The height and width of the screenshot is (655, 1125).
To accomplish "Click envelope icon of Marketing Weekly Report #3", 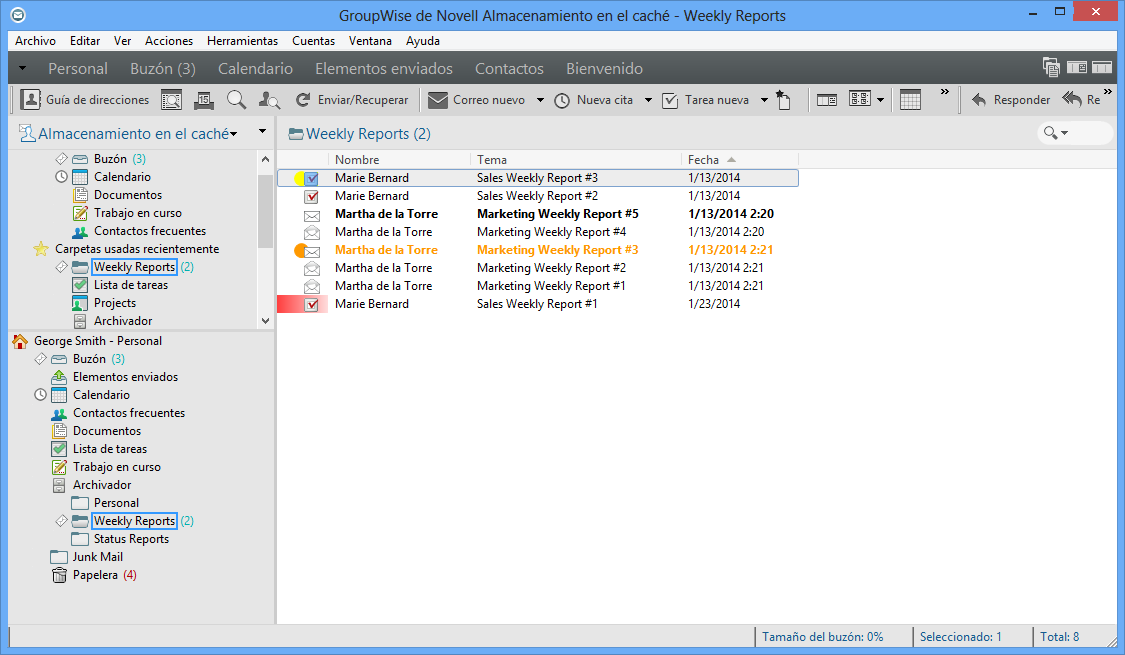I will pos(311,251).
